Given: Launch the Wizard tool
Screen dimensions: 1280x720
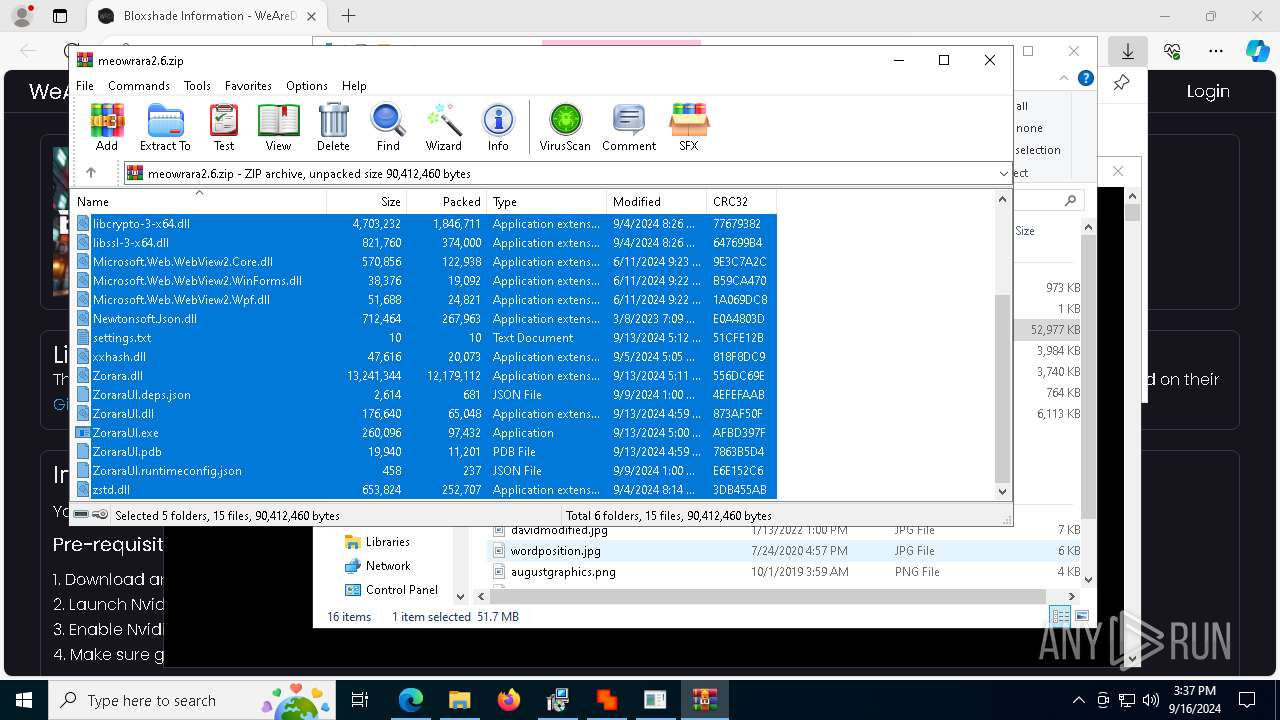Looking at the screenshot, I should (443, 127).
